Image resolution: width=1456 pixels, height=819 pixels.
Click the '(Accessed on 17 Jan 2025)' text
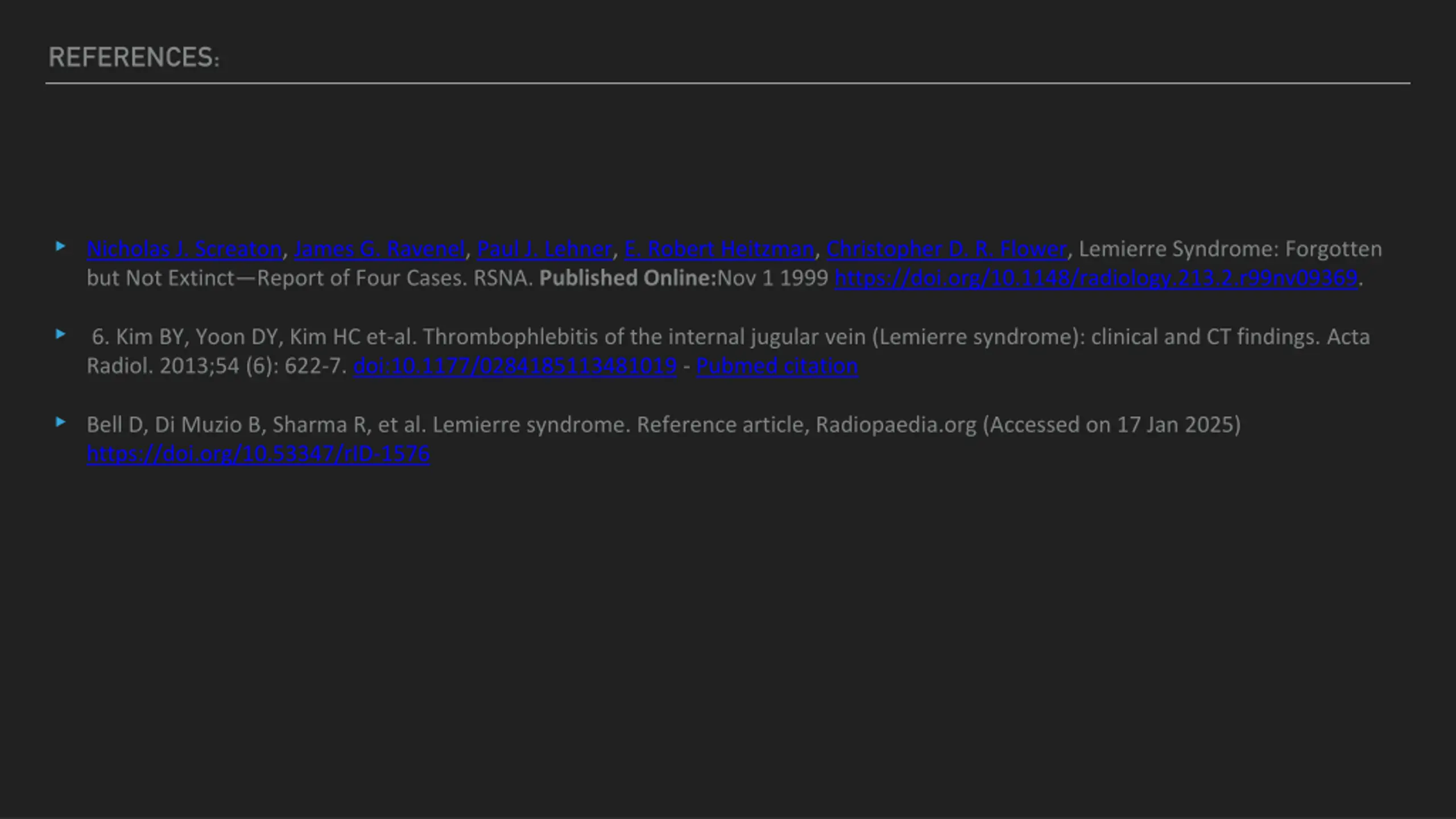pyautogui.click(x=1111, y=425)
